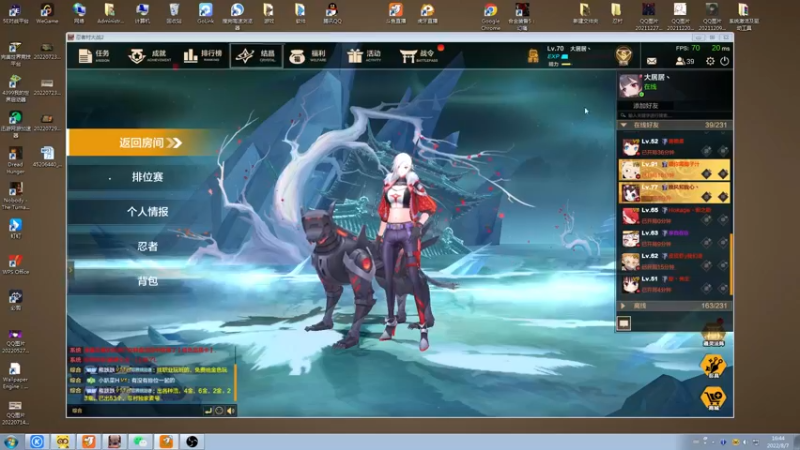800x450 pixels.
Task: Expand the 离线 offline friends list
Action: click(623, 306)
